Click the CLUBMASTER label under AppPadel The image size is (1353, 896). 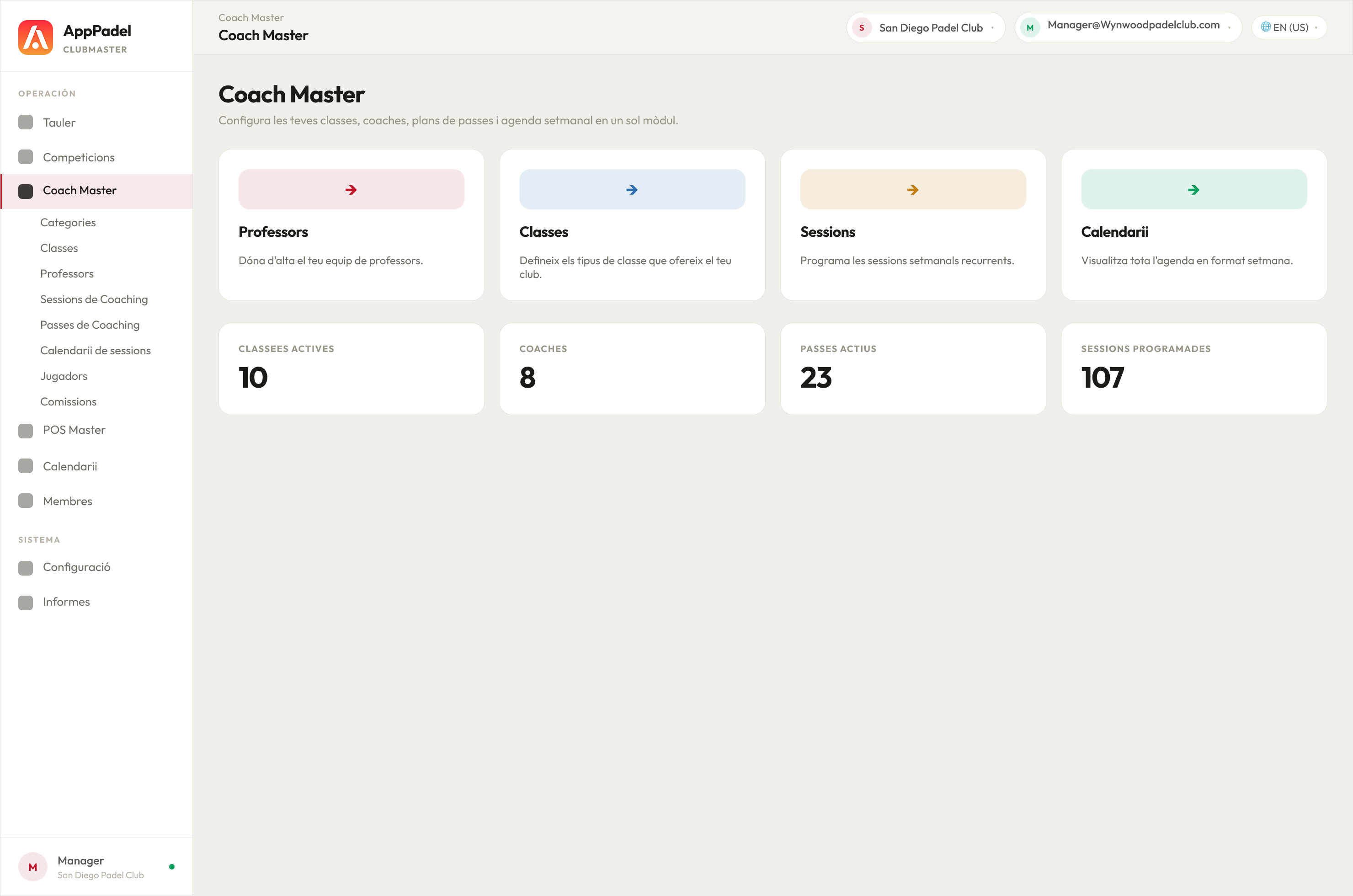[95, 50]
